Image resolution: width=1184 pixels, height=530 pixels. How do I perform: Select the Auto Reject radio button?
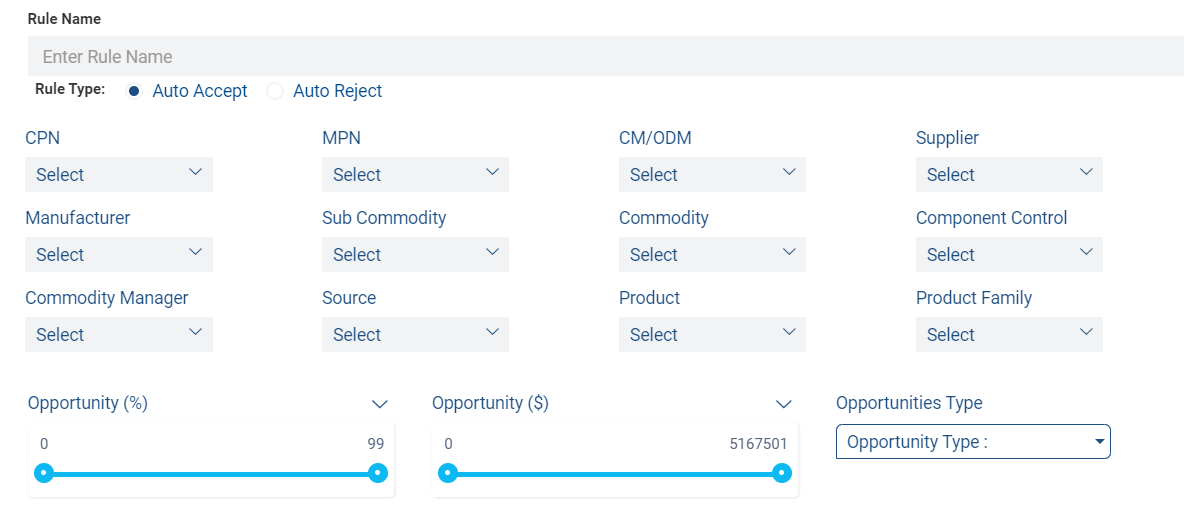coord(275,91)
